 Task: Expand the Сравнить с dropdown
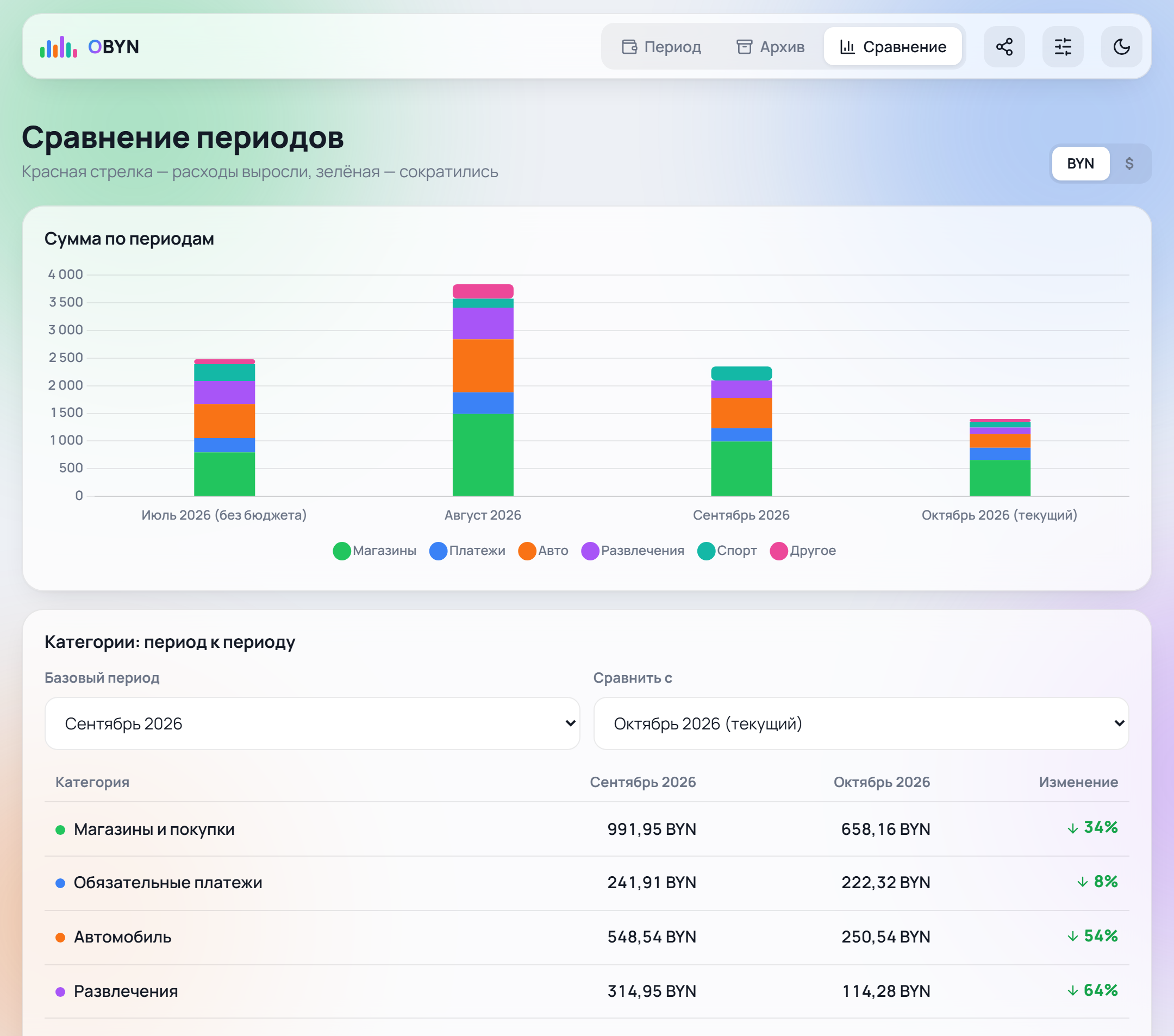861,723
